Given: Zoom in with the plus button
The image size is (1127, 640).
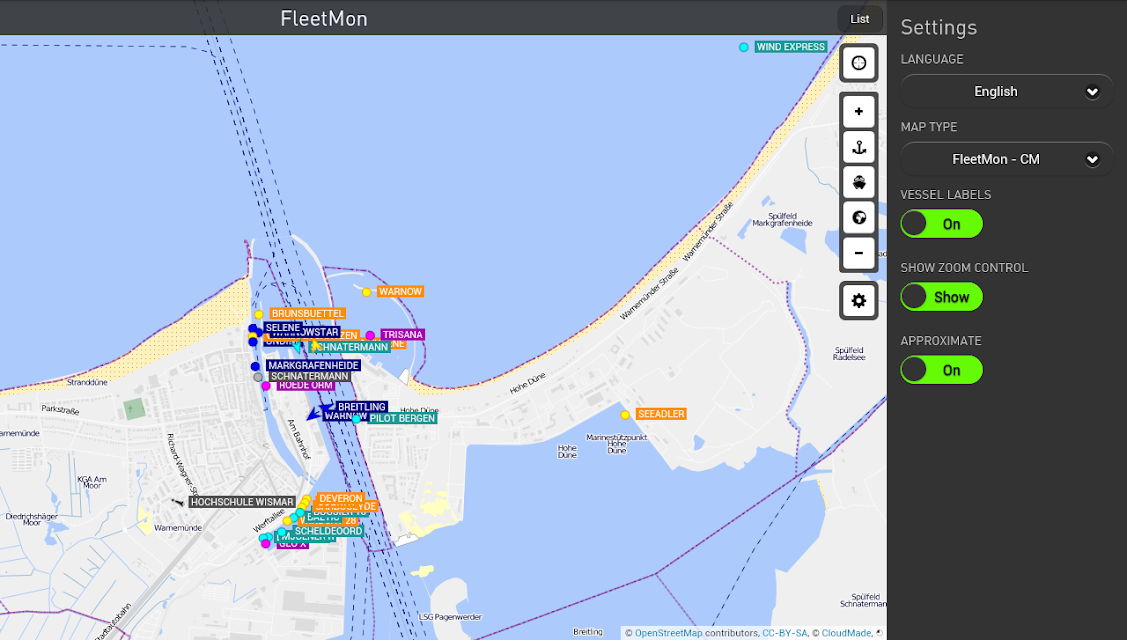Looking at the screenshot, I should click(x=858, y=111).
